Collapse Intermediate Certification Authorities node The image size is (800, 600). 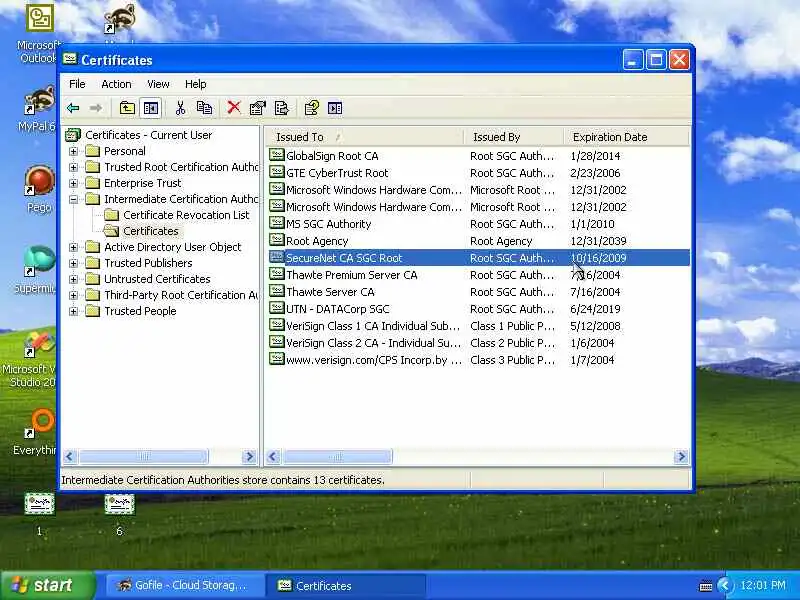click(x=73, y=199)
